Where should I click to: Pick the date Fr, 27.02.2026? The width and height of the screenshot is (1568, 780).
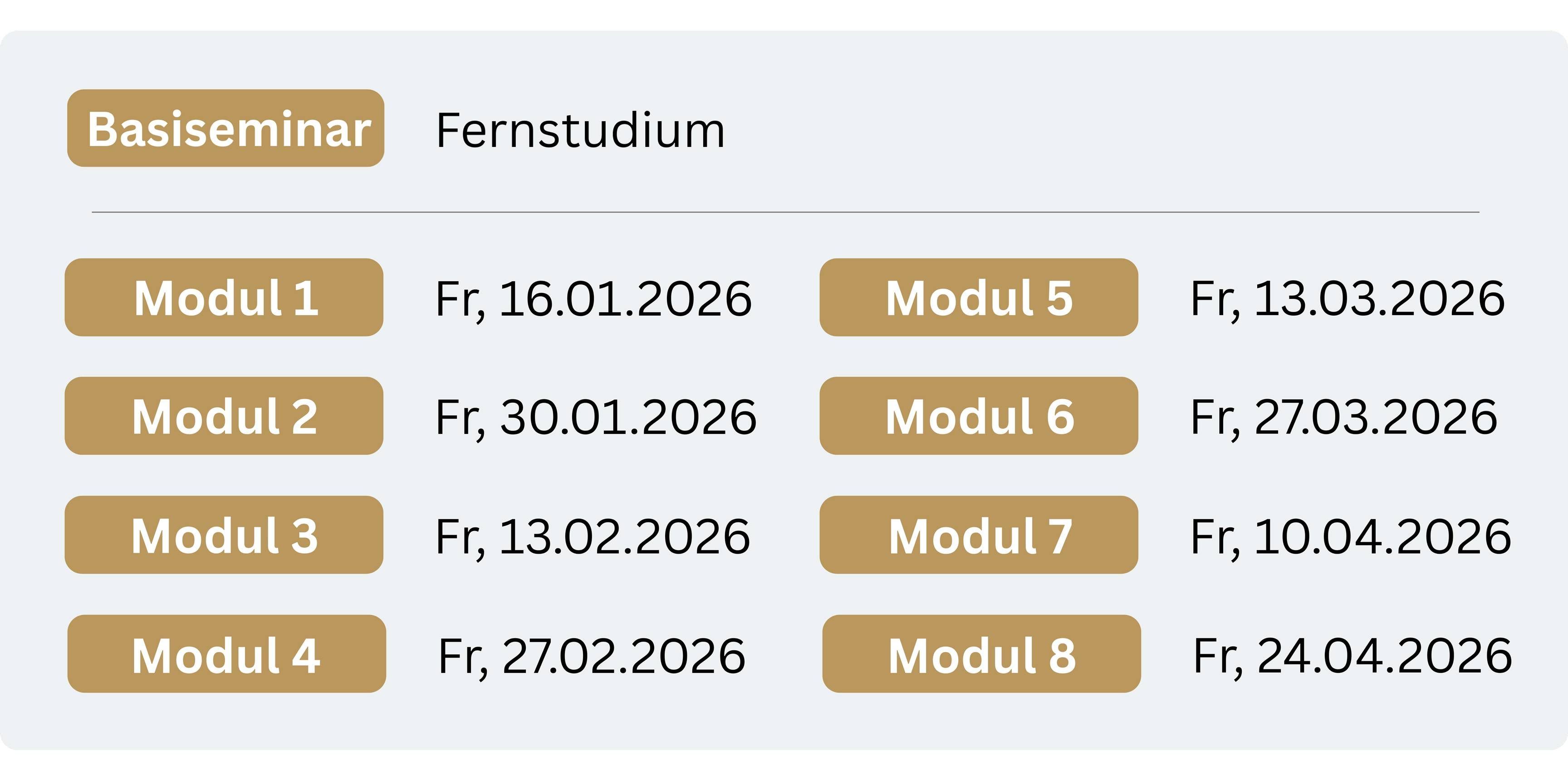[592, 656]
